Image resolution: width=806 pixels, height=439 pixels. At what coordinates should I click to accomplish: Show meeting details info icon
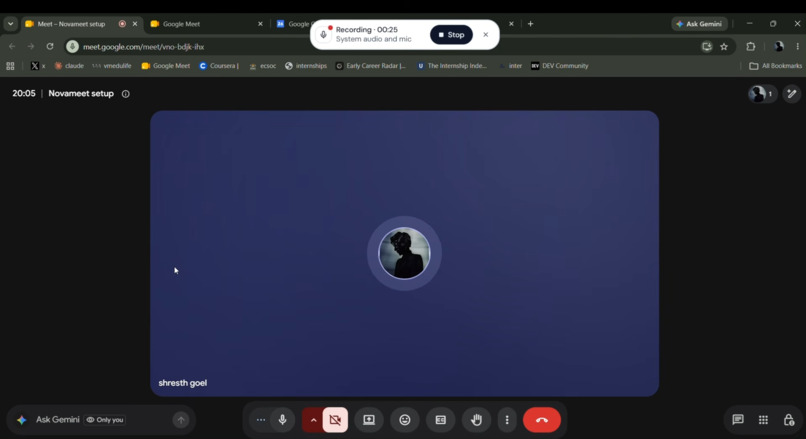tap(125, 94)
